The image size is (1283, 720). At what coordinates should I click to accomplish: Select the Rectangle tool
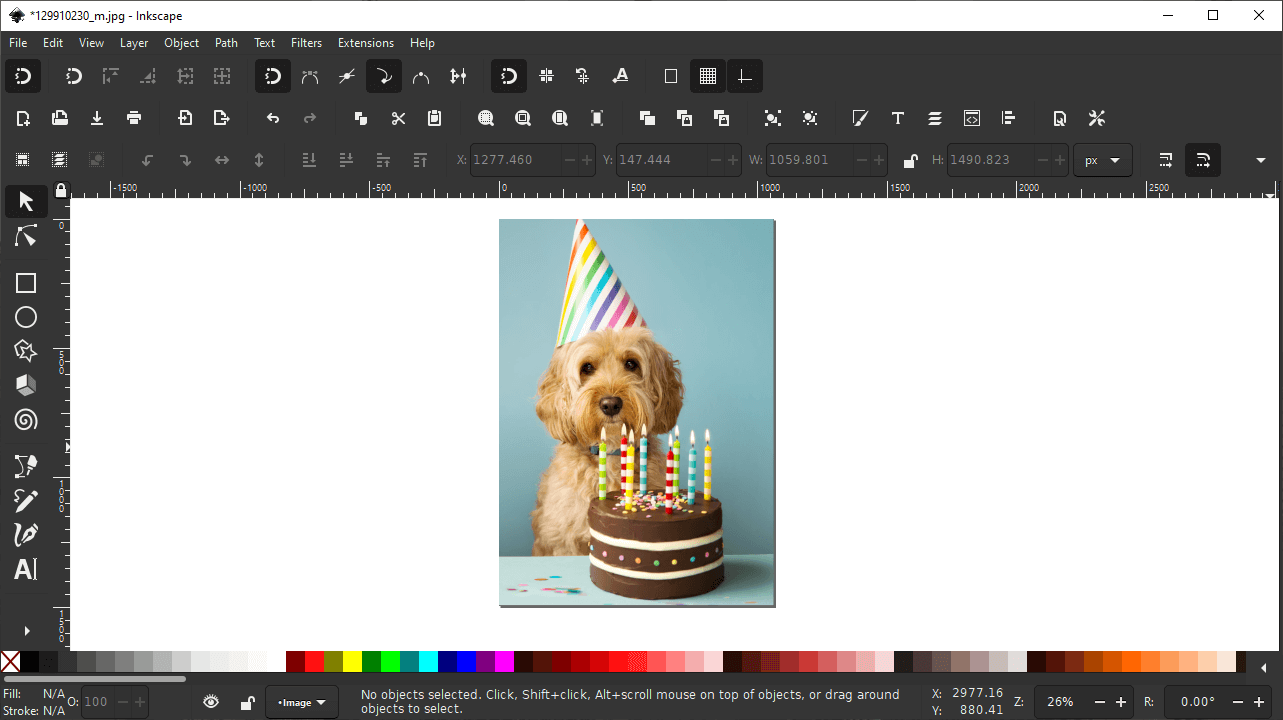point(26,283)
